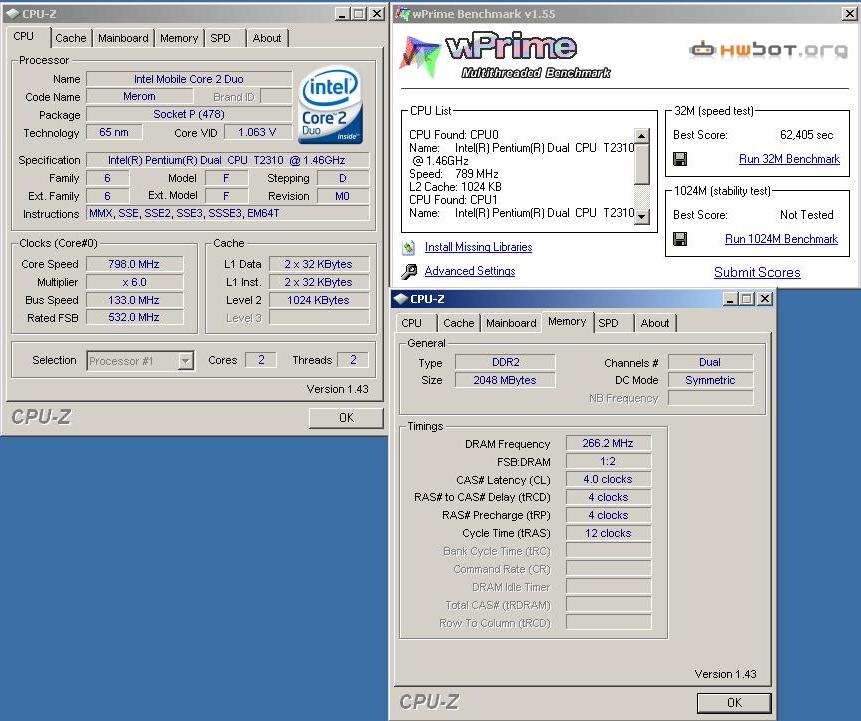Viewport: 861px width, 721px height.
Task: Select Memory tab in lower CPU-Z window
Action: [567, 321]
